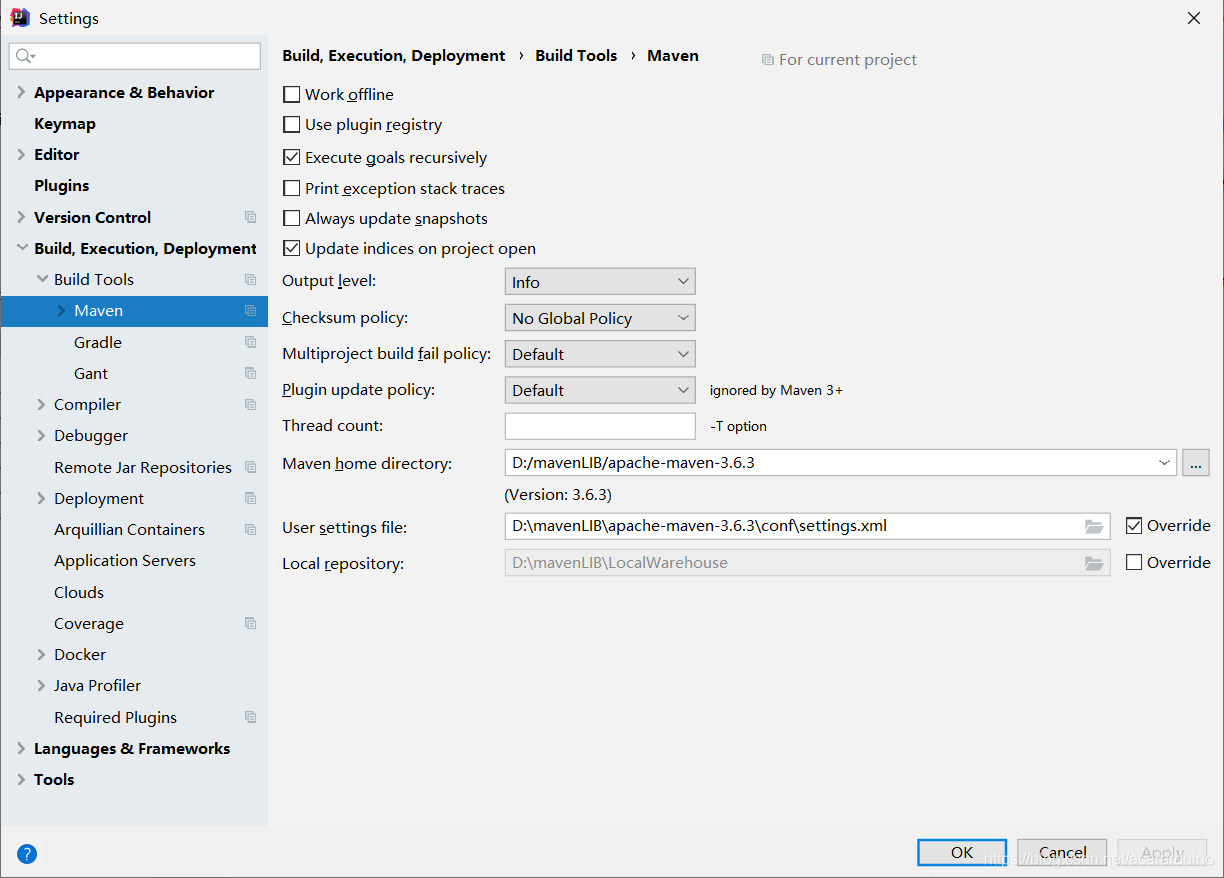The image size is (1224, 878).
Task: Expand the Tools tree node
Action: coord(21,779)
